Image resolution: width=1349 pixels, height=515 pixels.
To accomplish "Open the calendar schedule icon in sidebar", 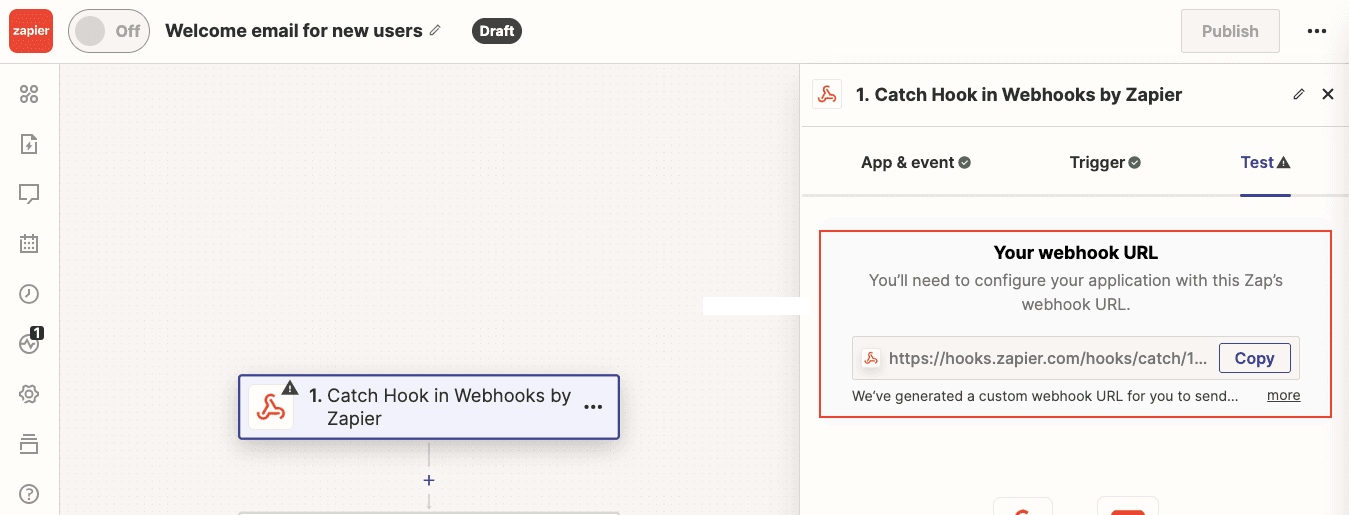I will click(x=29, y=243).
